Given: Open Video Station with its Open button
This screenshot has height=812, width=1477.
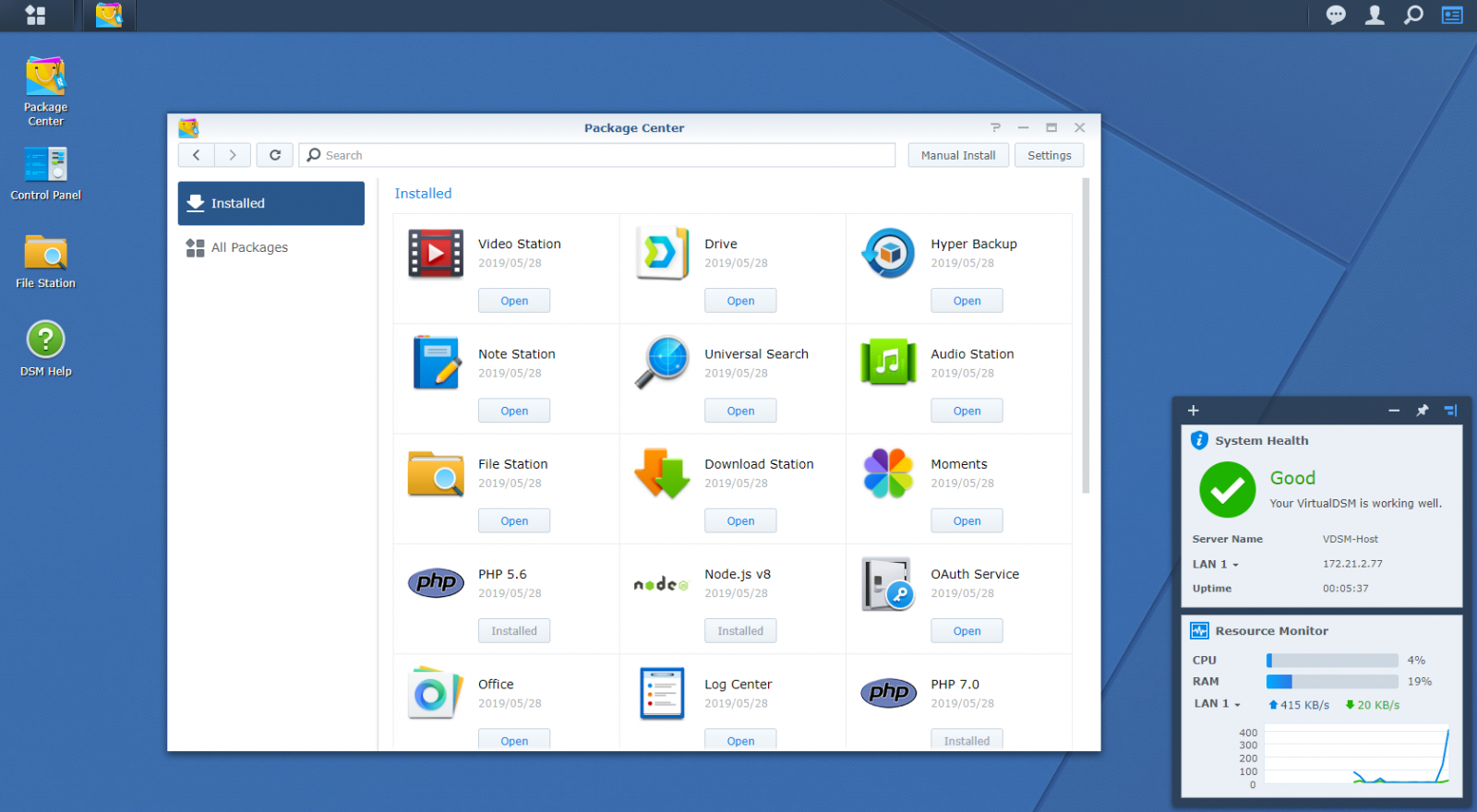Looking at the screenshot, I should pos(514,301).
